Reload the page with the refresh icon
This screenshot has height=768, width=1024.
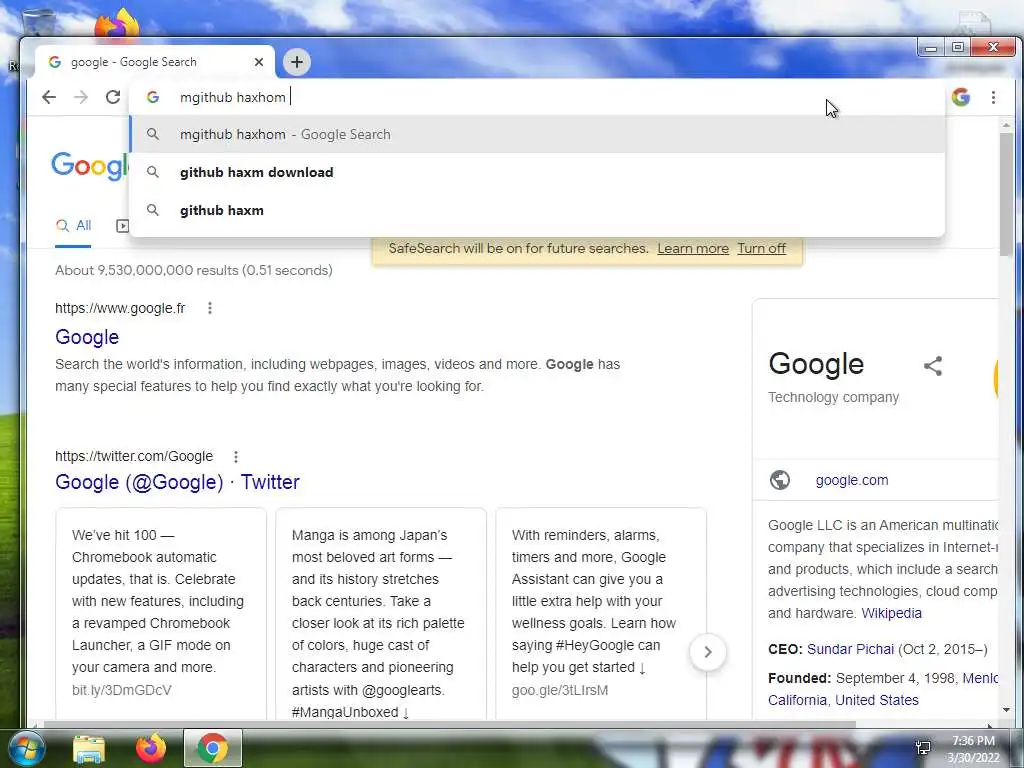(113, 97)
